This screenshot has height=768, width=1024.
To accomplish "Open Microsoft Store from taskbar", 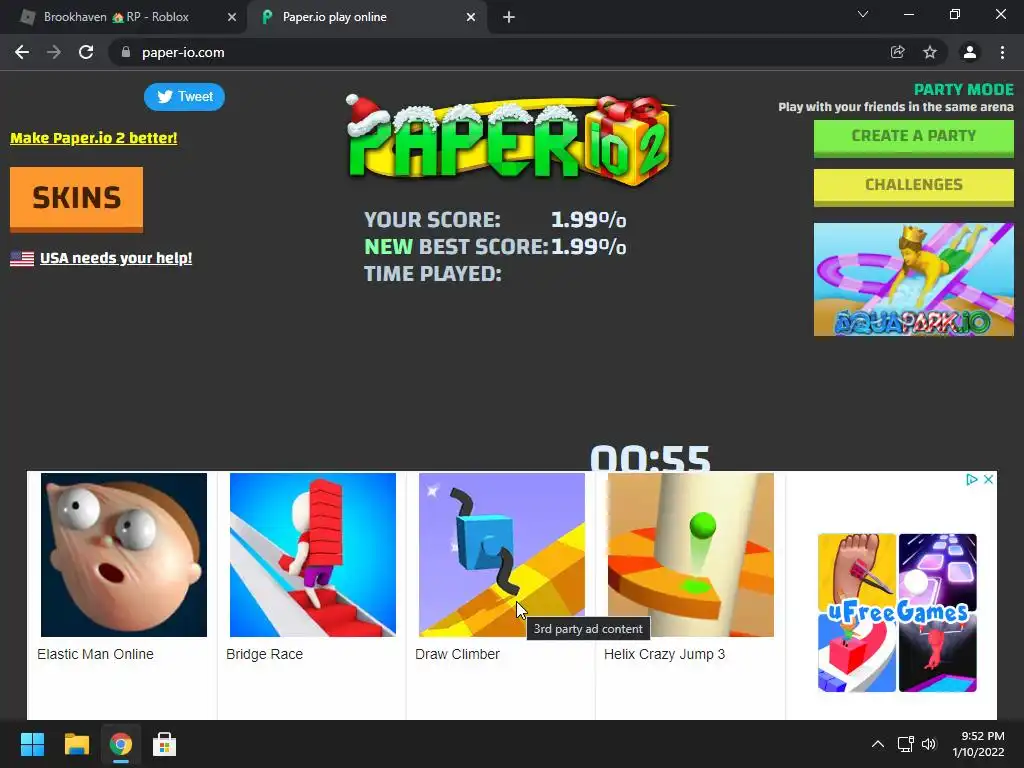I will 165,744.
